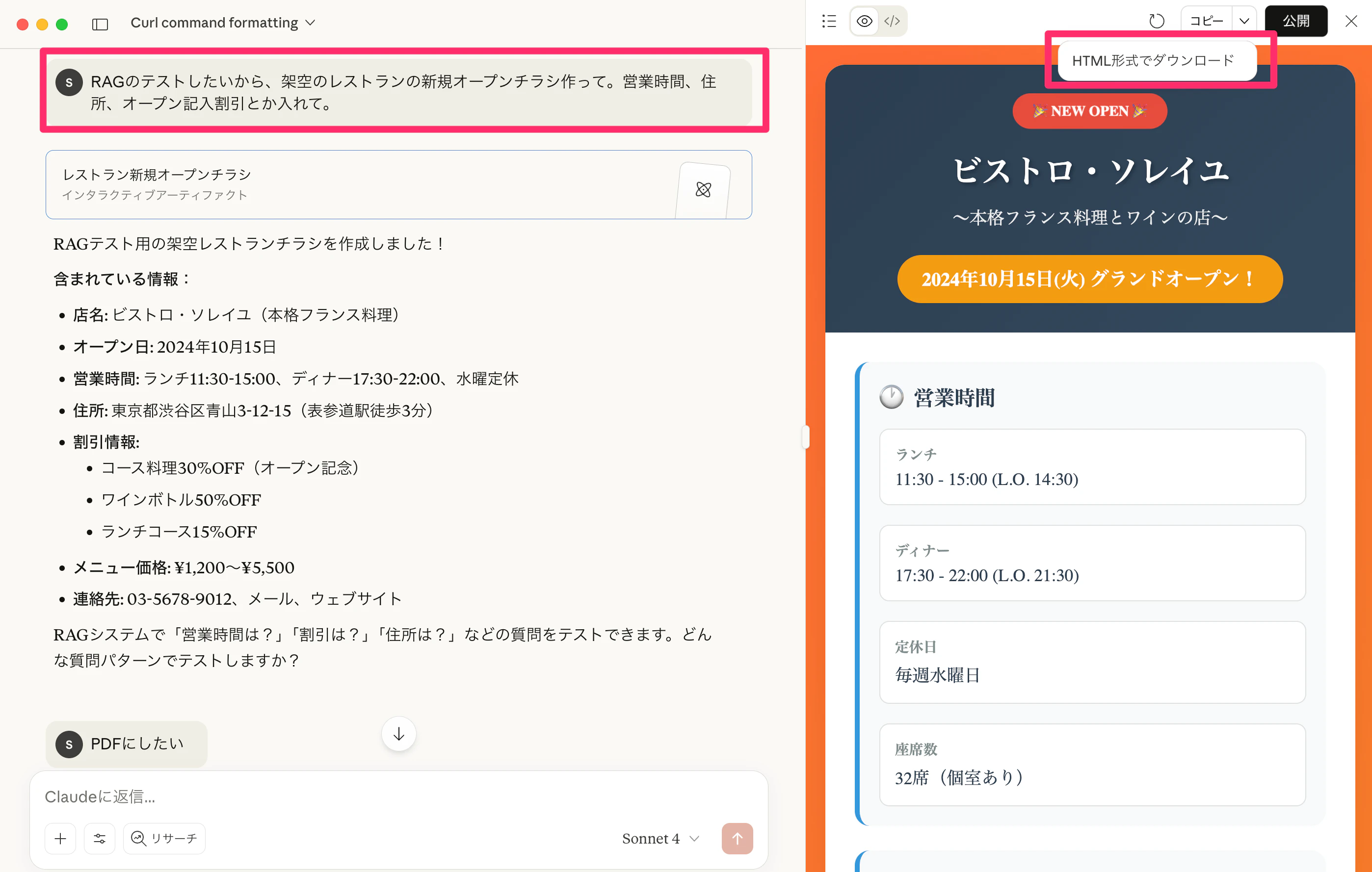The image size is (1372, 872).
Task: Click the コピー copy button
Action: point(1206,21)
